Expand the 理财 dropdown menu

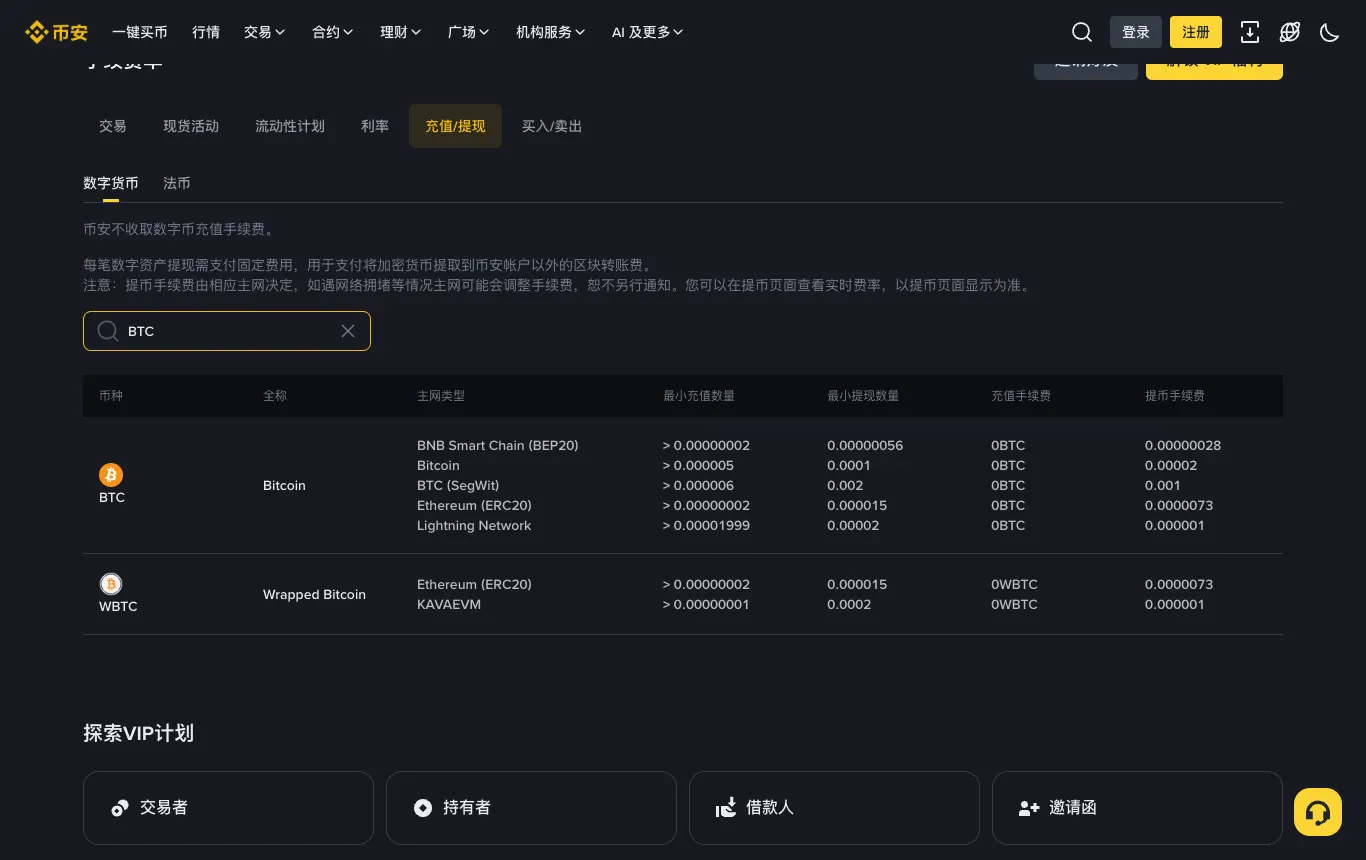tap(401, 32)
